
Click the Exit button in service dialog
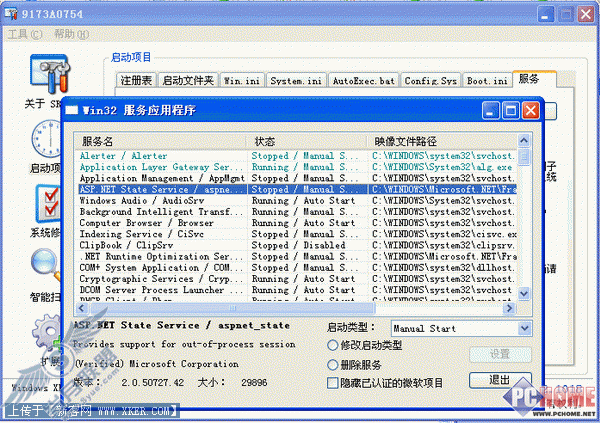tap(500, 380)
